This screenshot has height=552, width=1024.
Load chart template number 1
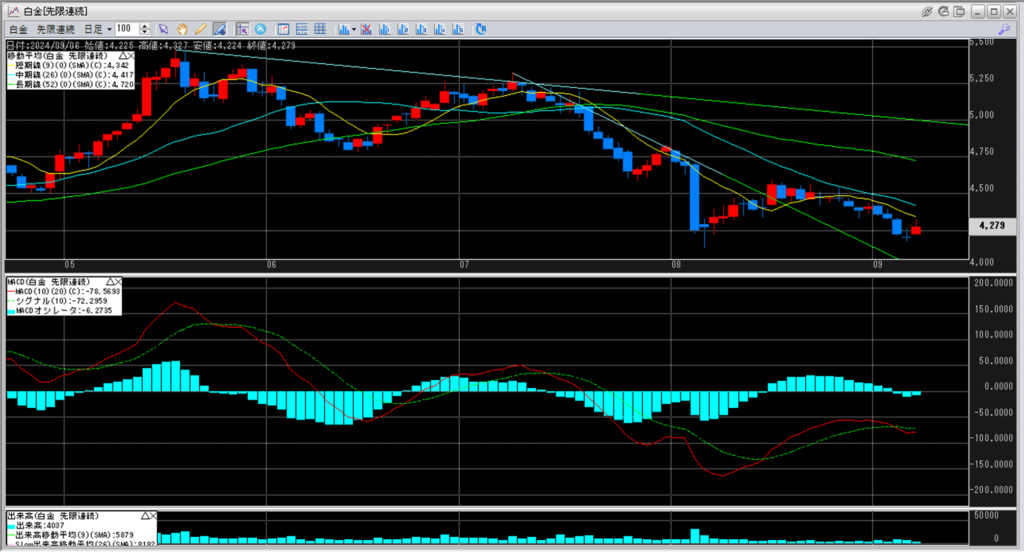click(x=385, y=29)
